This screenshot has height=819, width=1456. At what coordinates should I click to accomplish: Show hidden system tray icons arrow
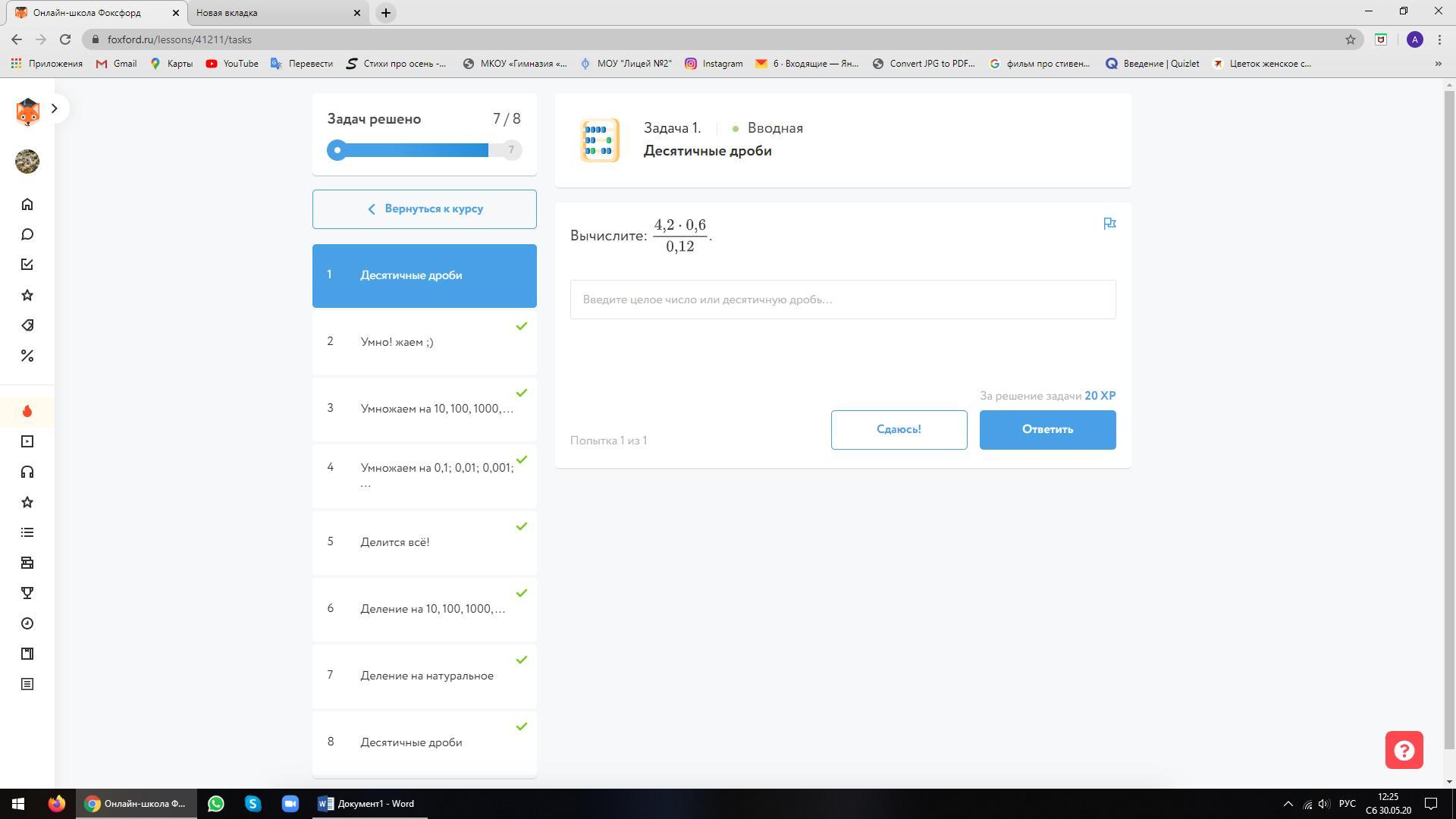(1288, 804)
